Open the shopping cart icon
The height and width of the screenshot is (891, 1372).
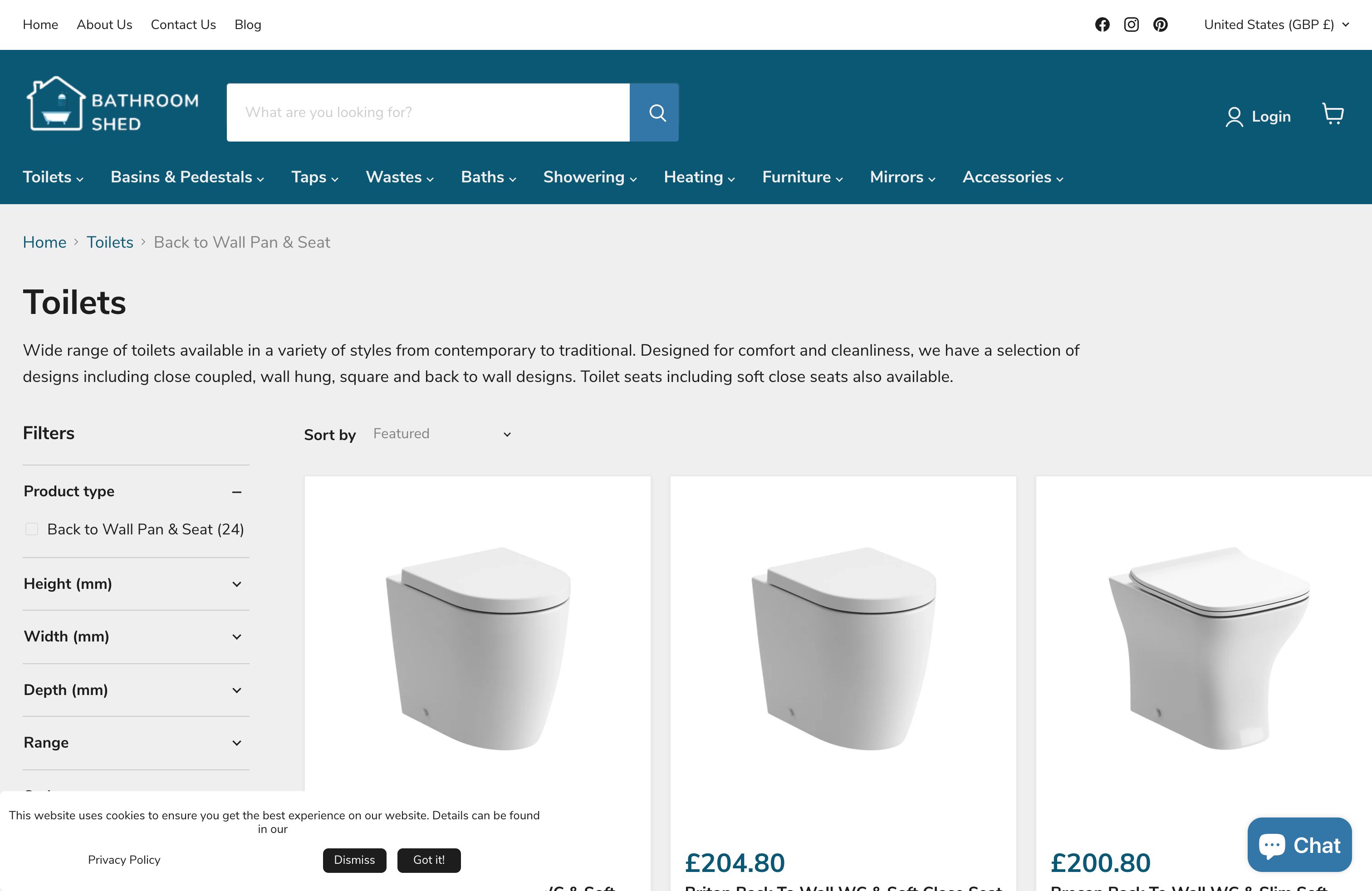pos(1332,114)
